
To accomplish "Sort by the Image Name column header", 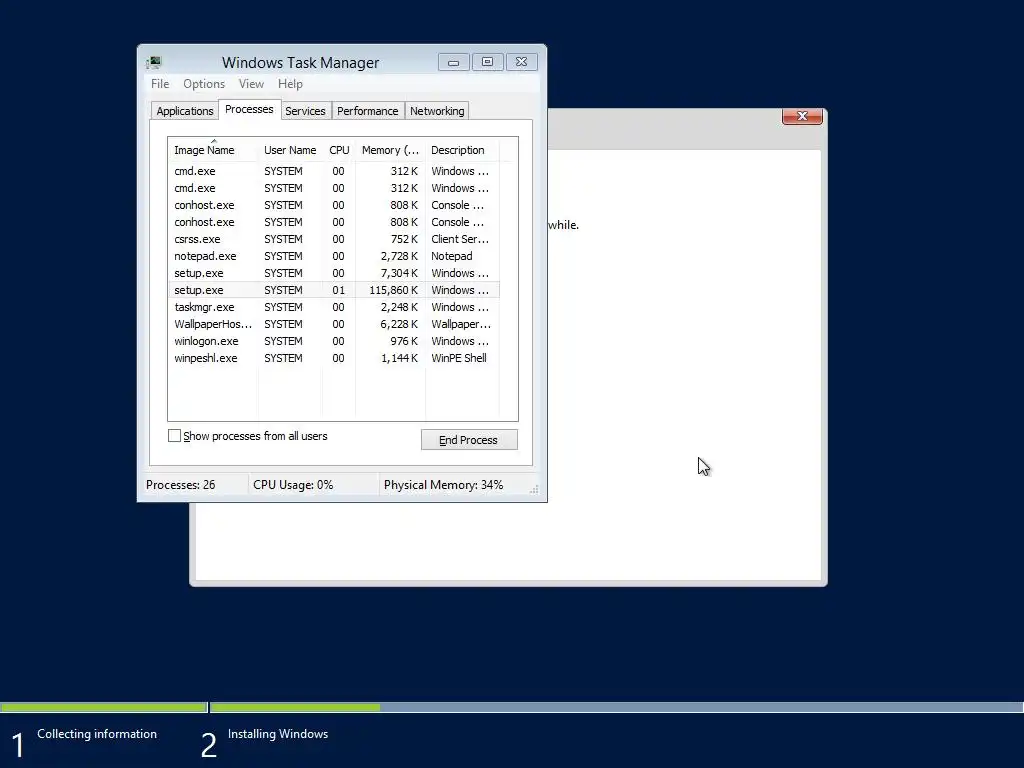I will click(213, 150).
